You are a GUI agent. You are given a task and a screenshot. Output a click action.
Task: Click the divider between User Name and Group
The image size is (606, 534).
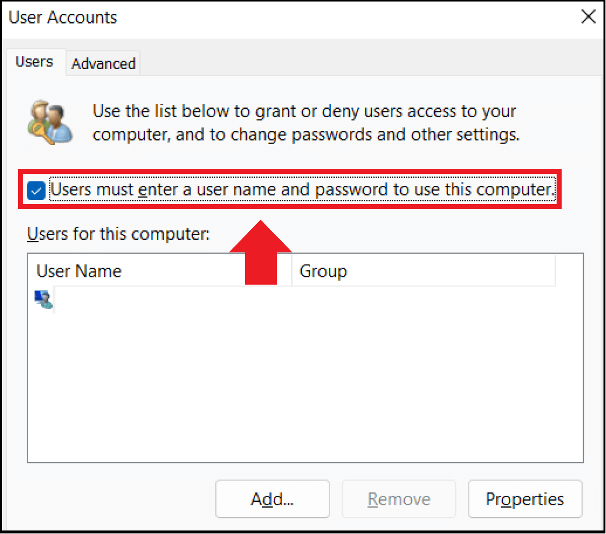pos(292,271)
